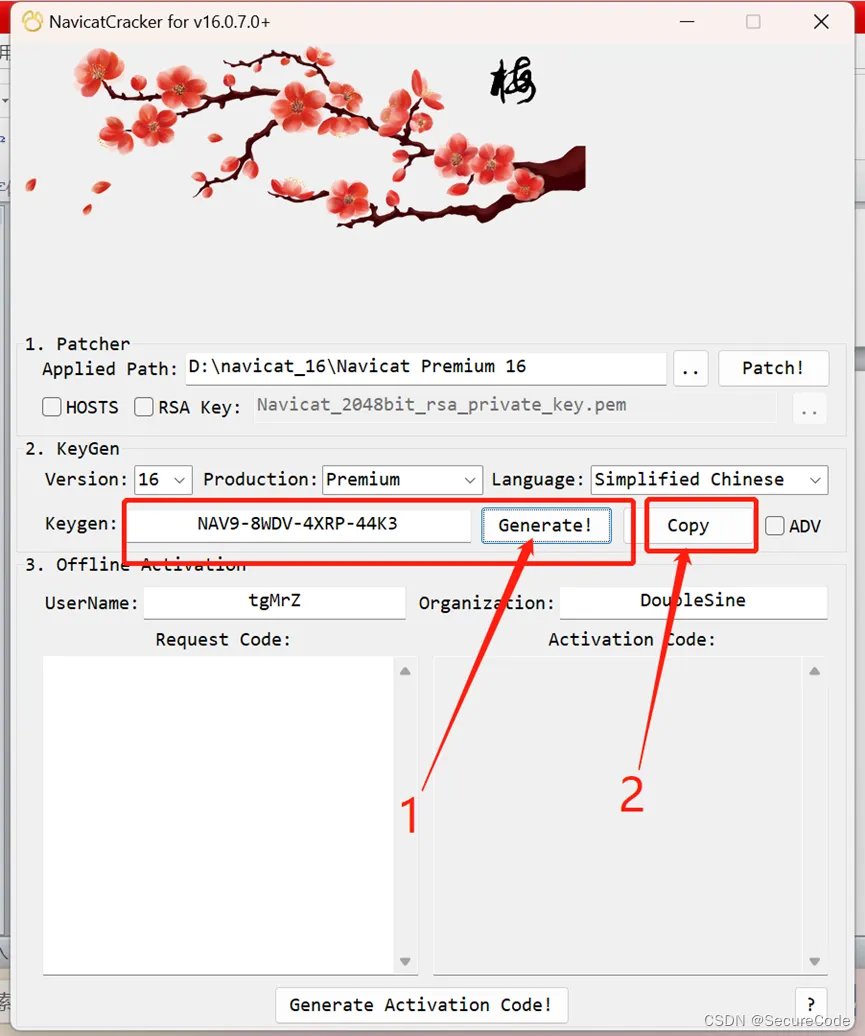Click the browse button beside RSA key field

(809, 408)
